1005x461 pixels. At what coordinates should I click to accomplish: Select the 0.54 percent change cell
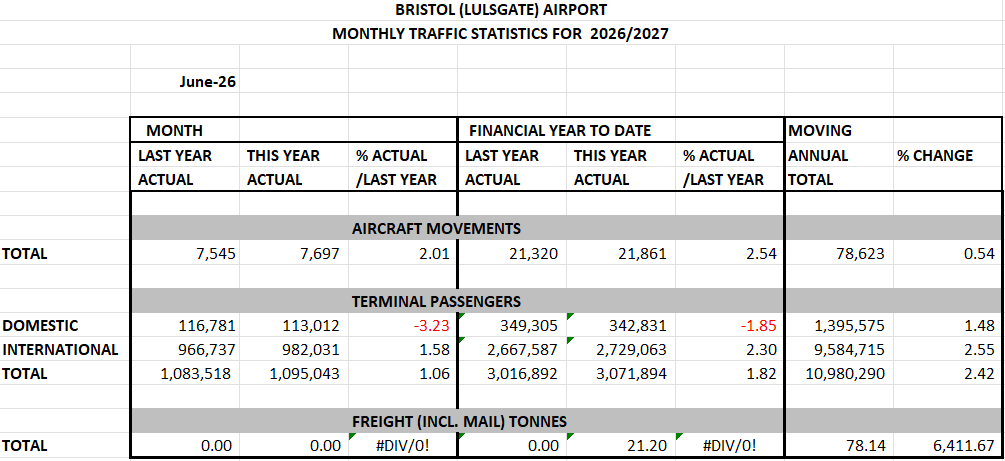pos(947,254)
